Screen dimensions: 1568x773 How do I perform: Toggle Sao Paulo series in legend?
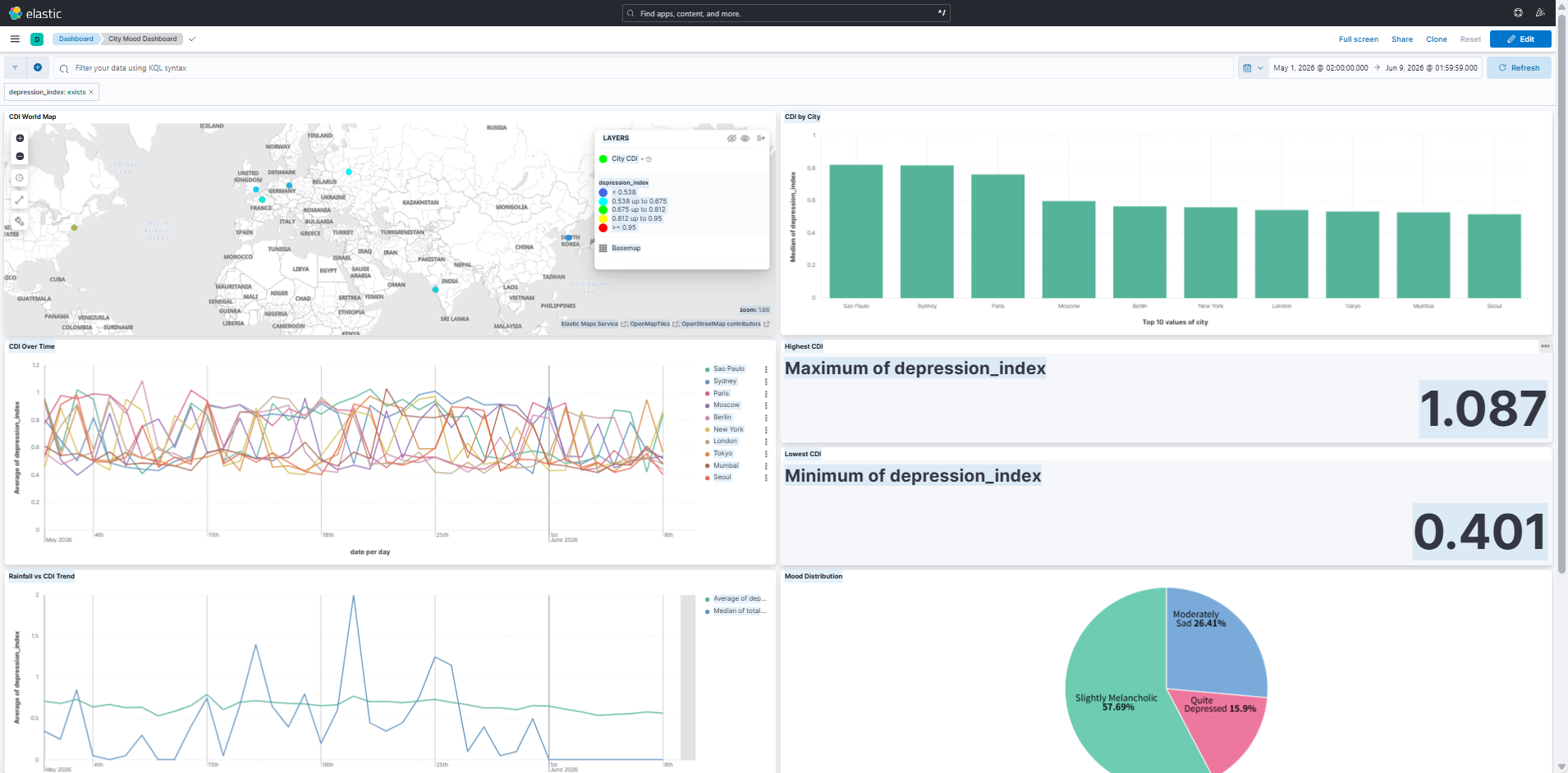pos(728,369)
